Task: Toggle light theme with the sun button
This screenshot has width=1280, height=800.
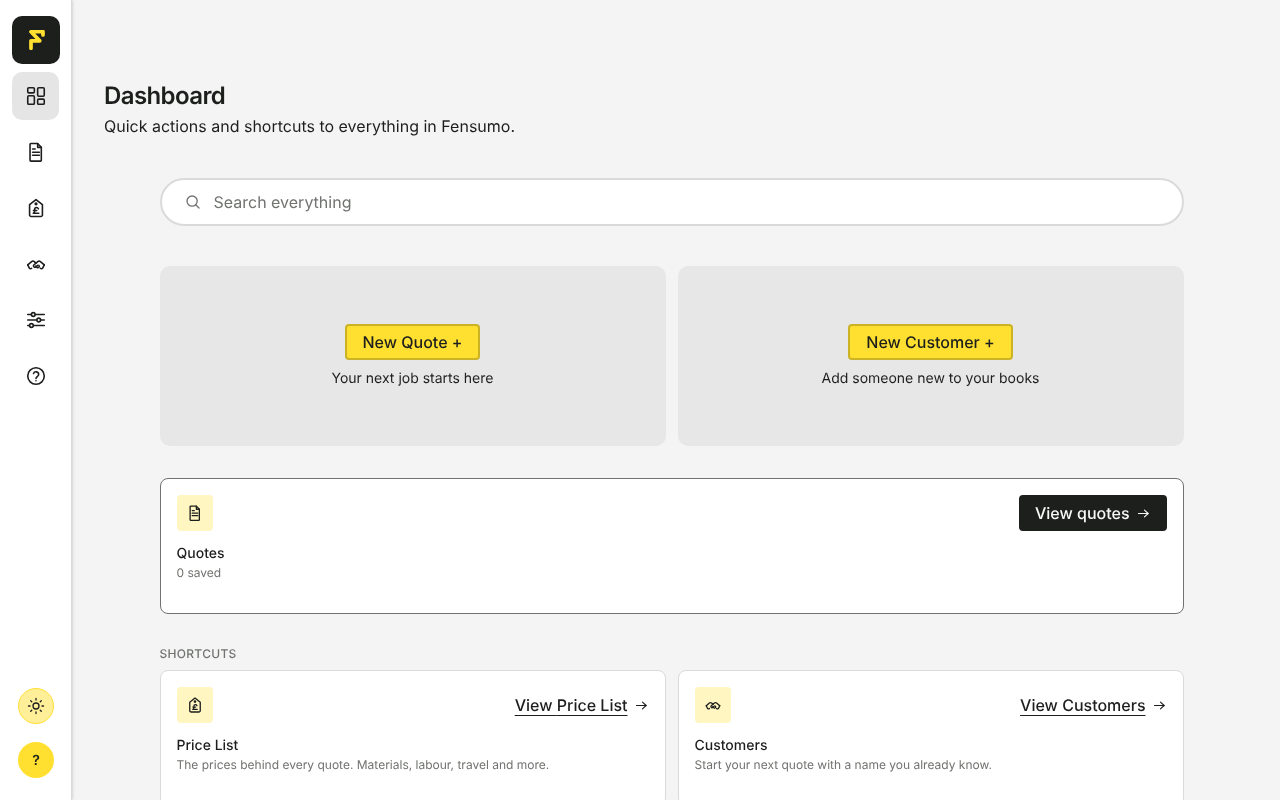Action: point(36,706)
